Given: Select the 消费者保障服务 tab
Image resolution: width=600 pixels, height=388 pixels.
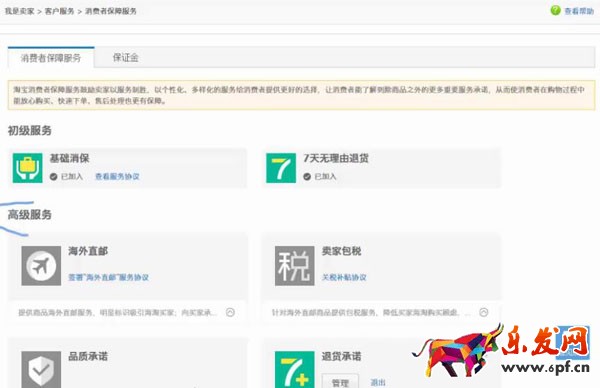Looking at the screenshot, I should click(x=51, y=58).
